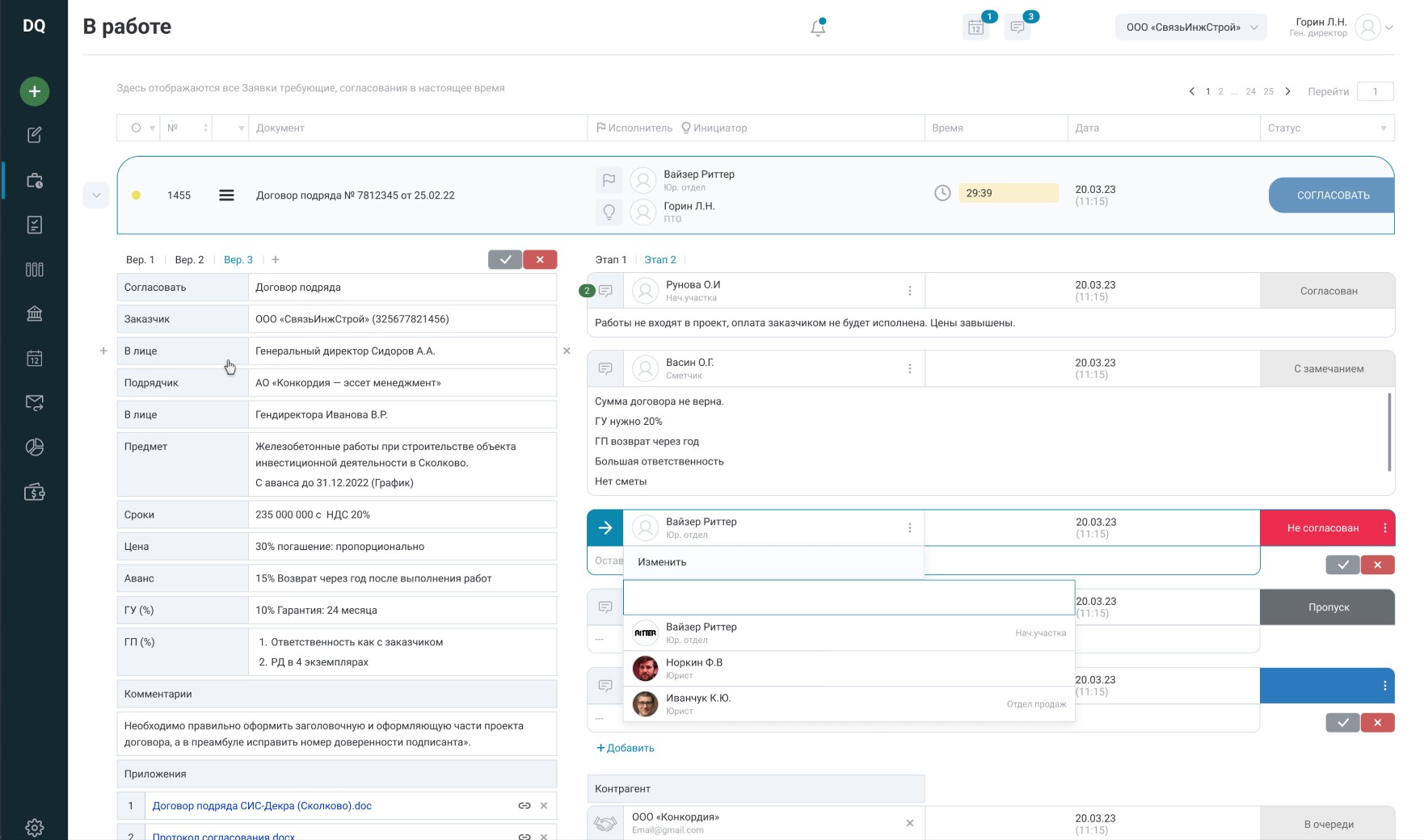Open the bank building sidebar icon
1424x840 pixels.
tap(34, 314)
